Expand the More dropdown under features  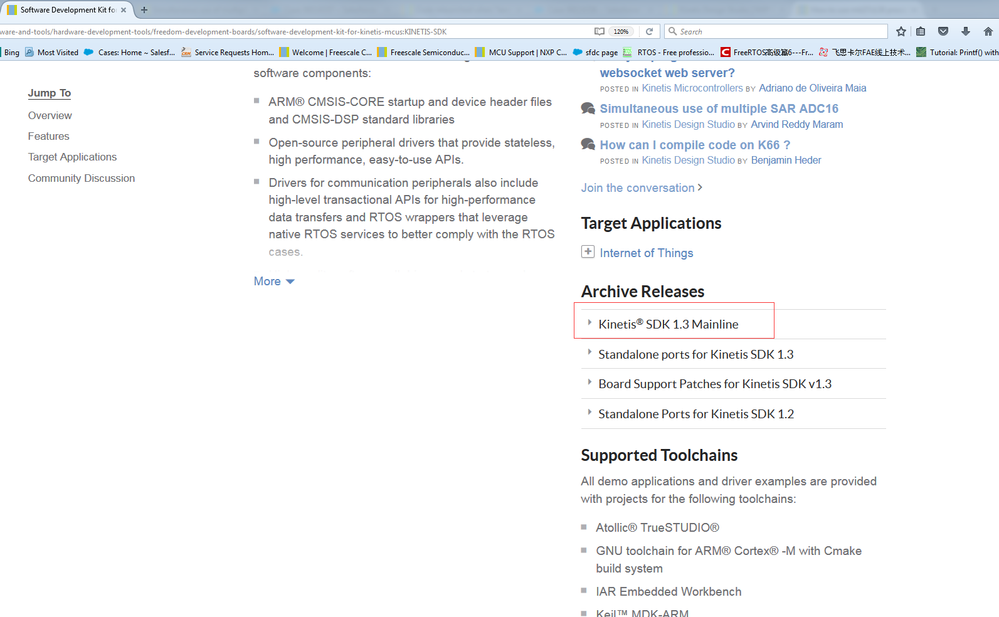click(x=274, y=281)
